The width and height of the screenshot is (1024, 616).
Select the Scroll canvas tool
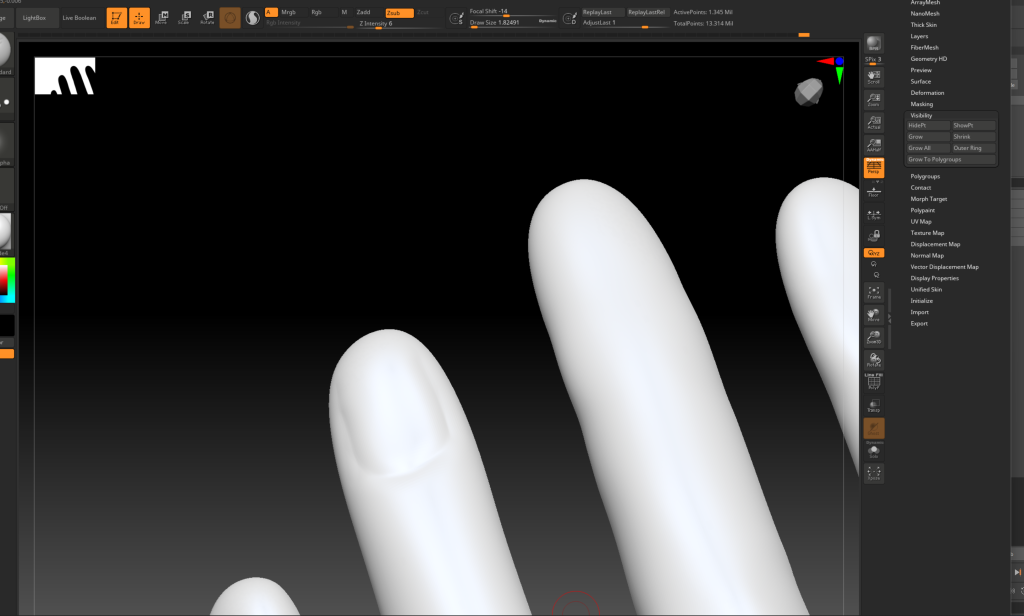pos(874,77)
